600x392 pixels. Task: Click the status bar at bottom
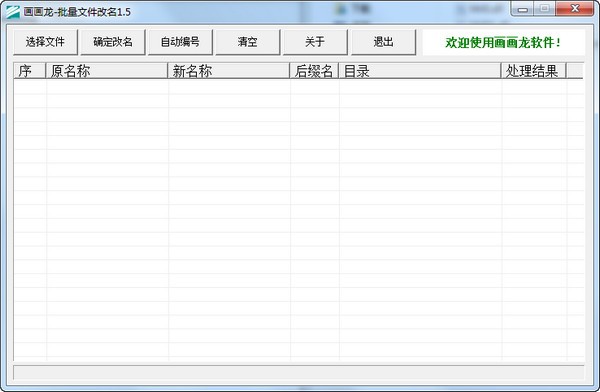(299, 372)
